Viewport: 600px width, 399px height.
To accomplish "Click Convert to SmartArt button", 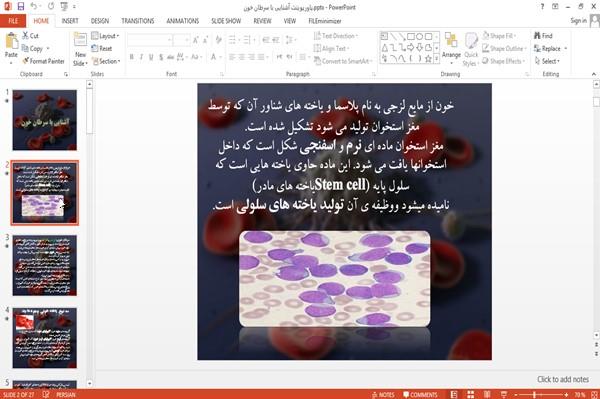I will click(x=342, y=61).
